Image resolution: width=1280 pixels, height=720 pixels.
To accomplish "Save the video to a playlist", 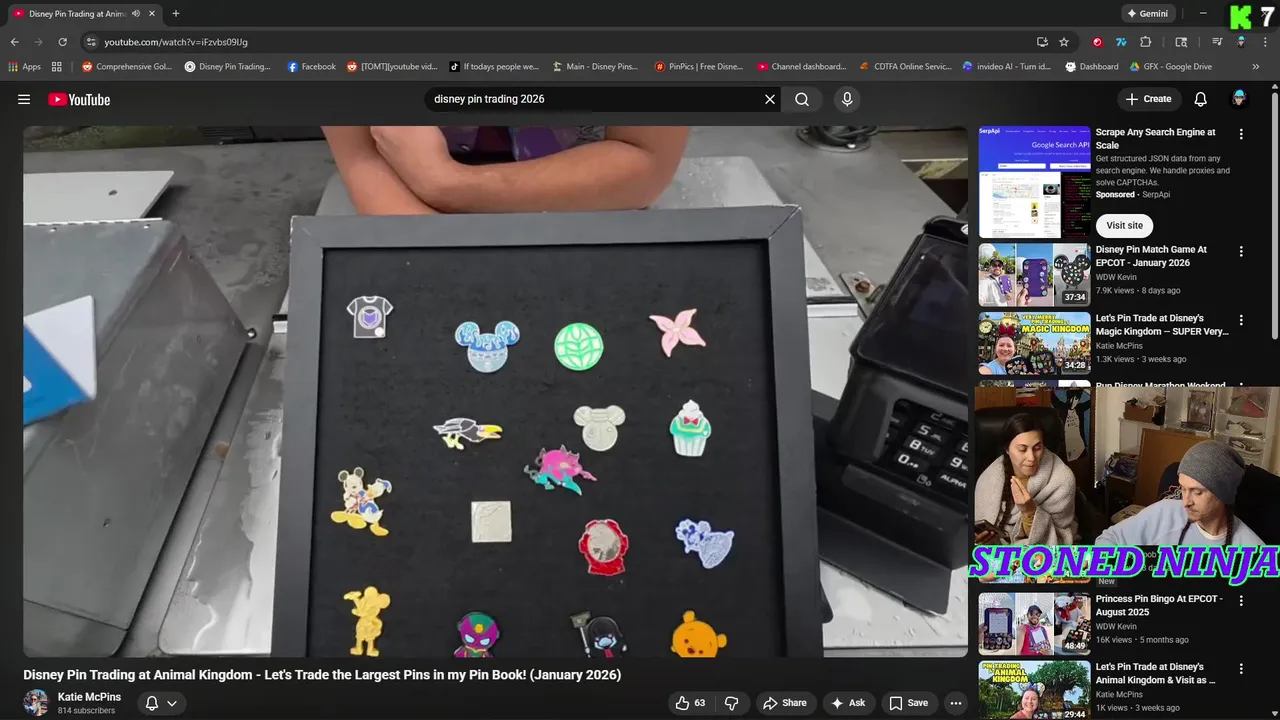I will click(909, 703).
